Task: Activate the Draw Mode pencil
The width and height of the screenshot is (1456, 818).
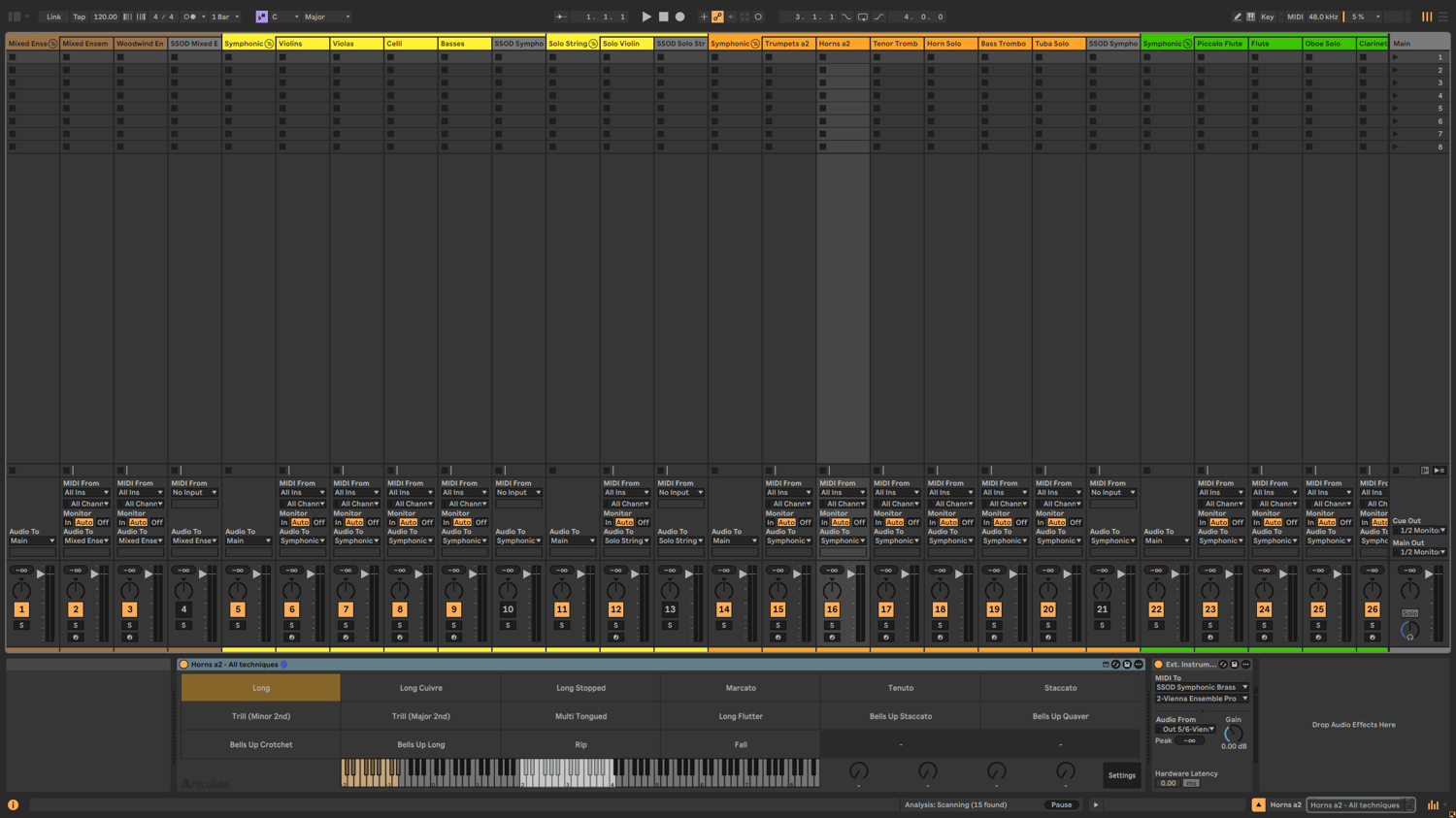Action: coord(1238,16)
